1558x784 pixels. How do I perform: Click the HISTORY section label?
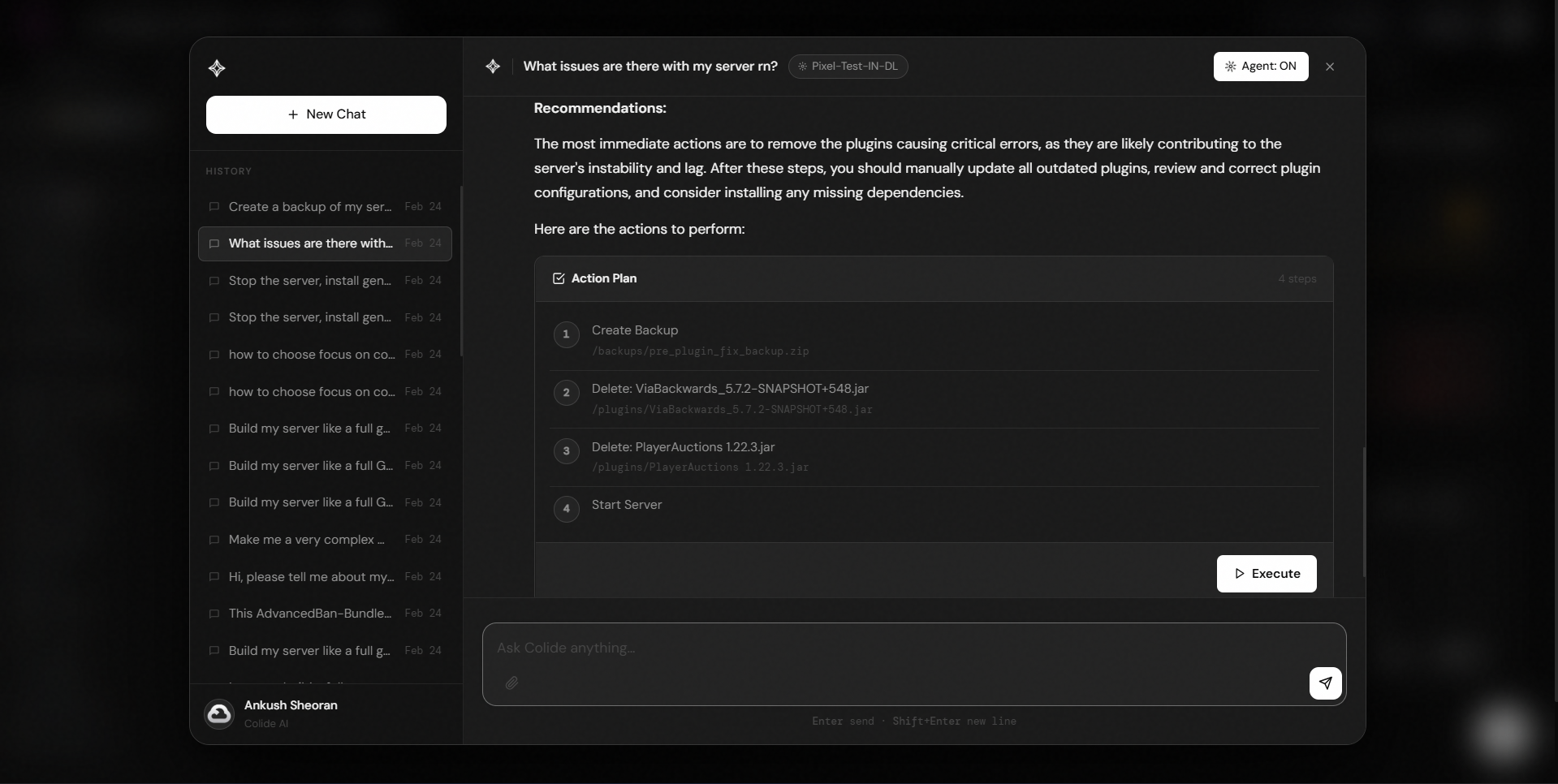229,171
